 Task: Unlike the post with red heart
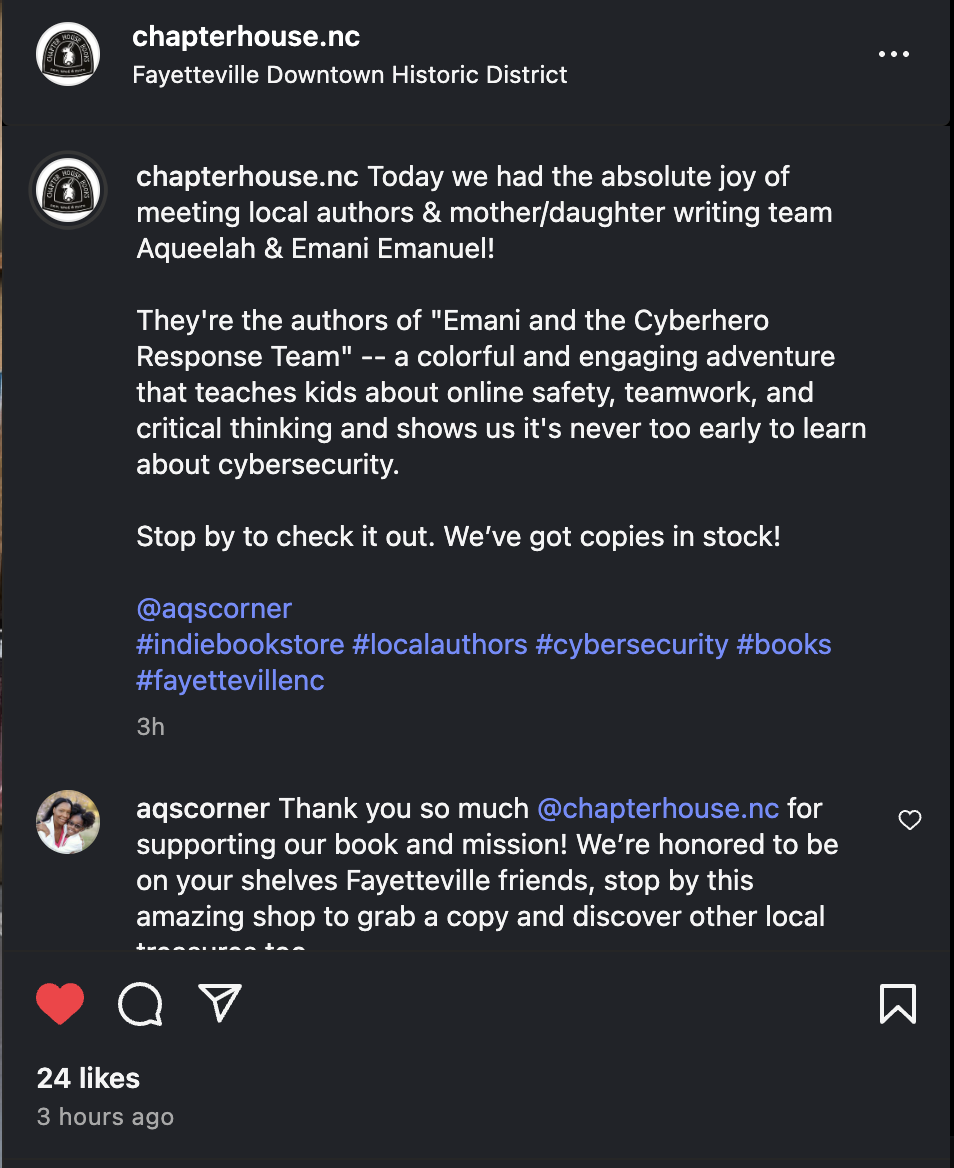point(60,1003)
